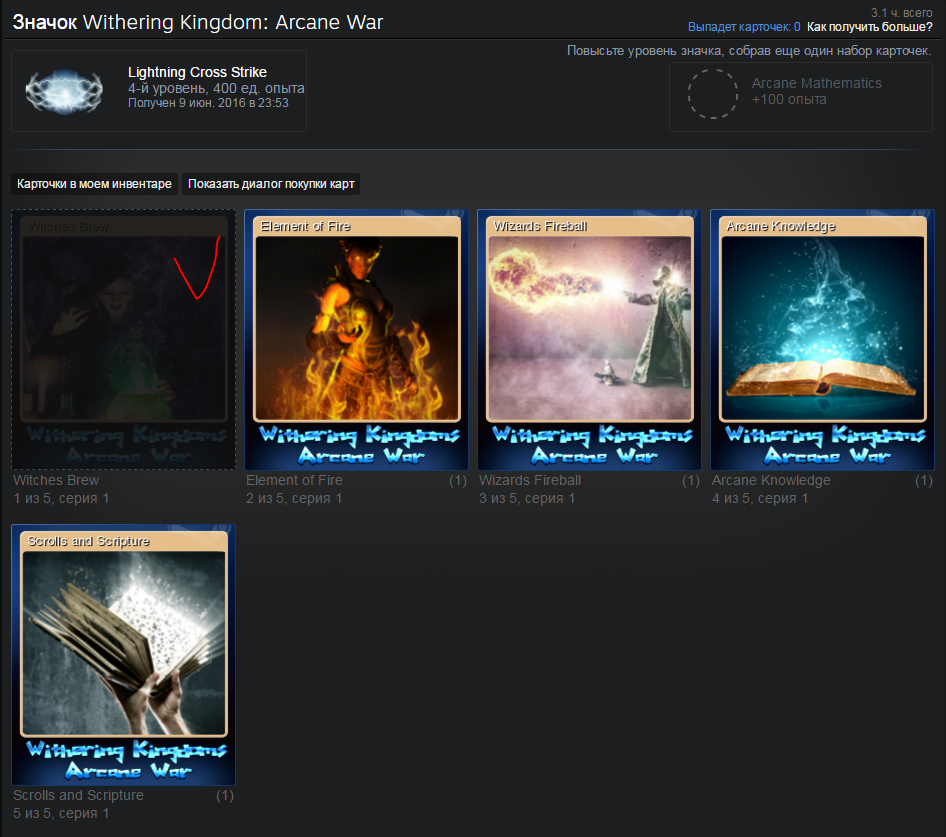Click 'Arcane Mathematics' next badge title
Image resolution: width=946 pixels, height=837 pixels.
click(816, 83)
